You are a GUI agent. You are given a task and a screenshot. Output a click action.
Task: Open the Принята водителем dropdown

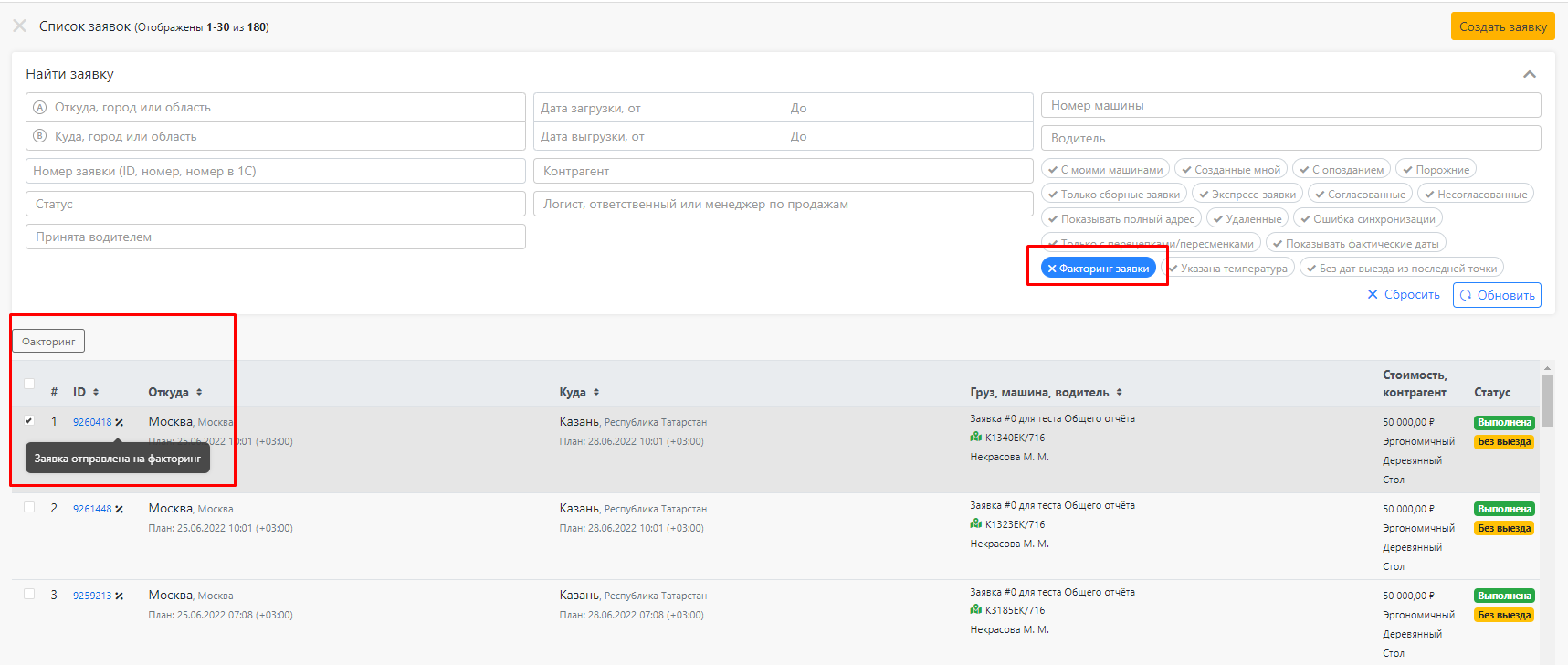click(276, 237)
